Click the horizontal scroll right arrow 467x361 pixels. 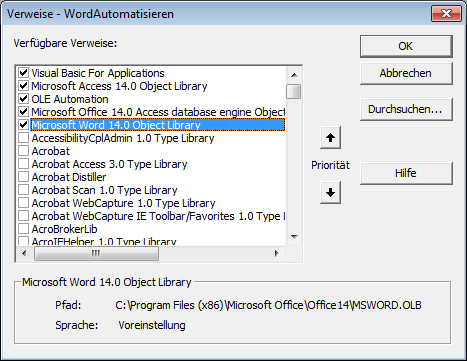tap(276, 253)
